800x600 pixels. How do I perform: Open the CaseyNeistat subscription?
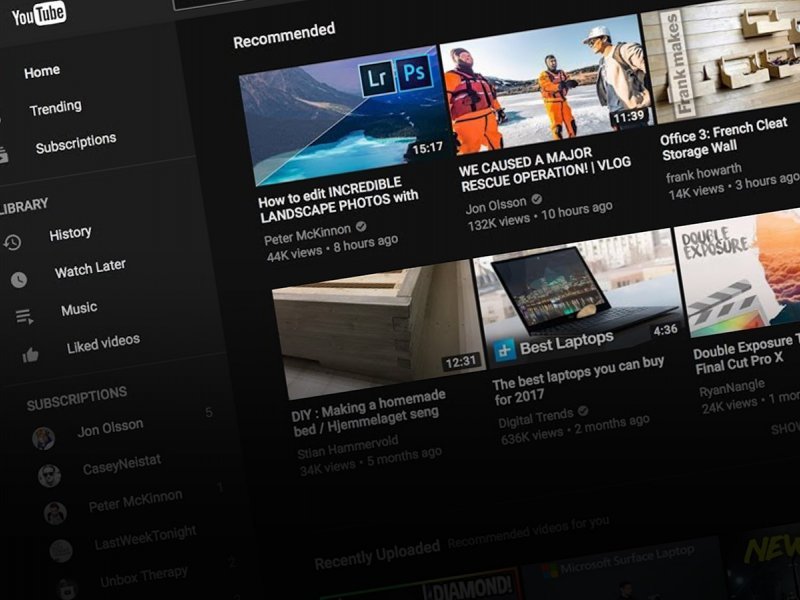(x=122, y=464)
